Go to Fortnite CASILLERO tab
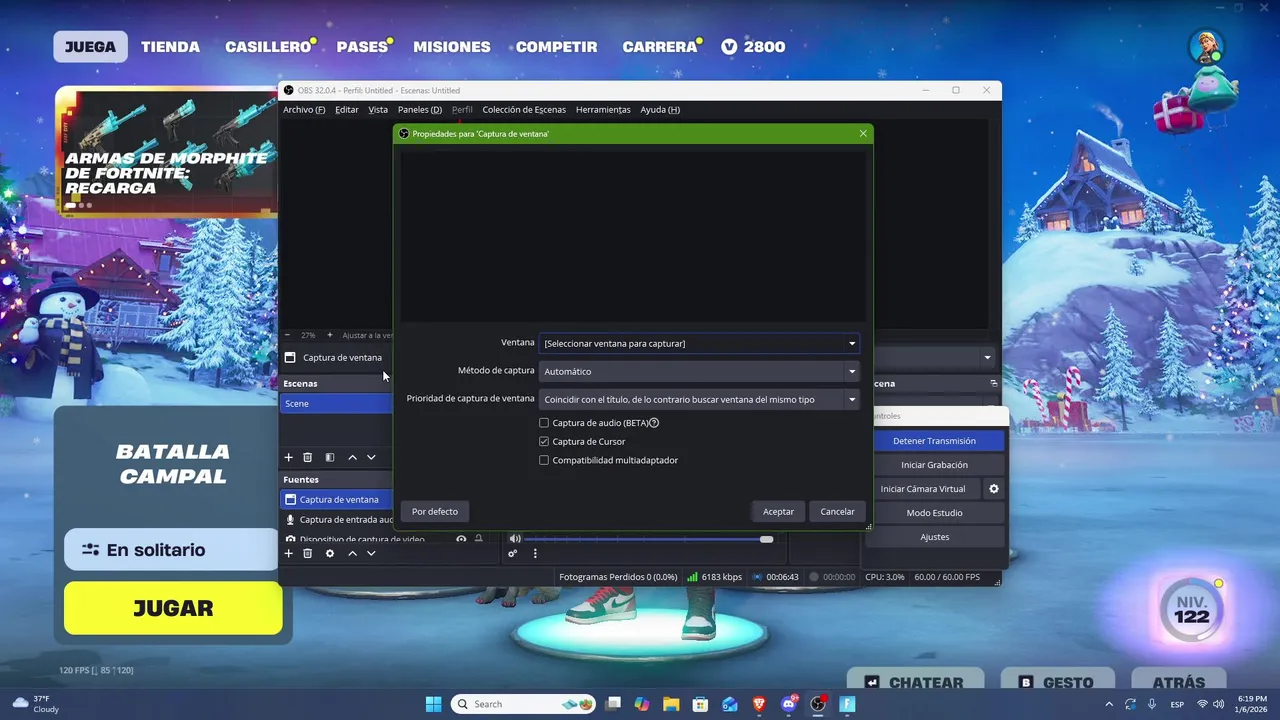Viewport: 1280px width, 720px height. [x=268, y=47]
